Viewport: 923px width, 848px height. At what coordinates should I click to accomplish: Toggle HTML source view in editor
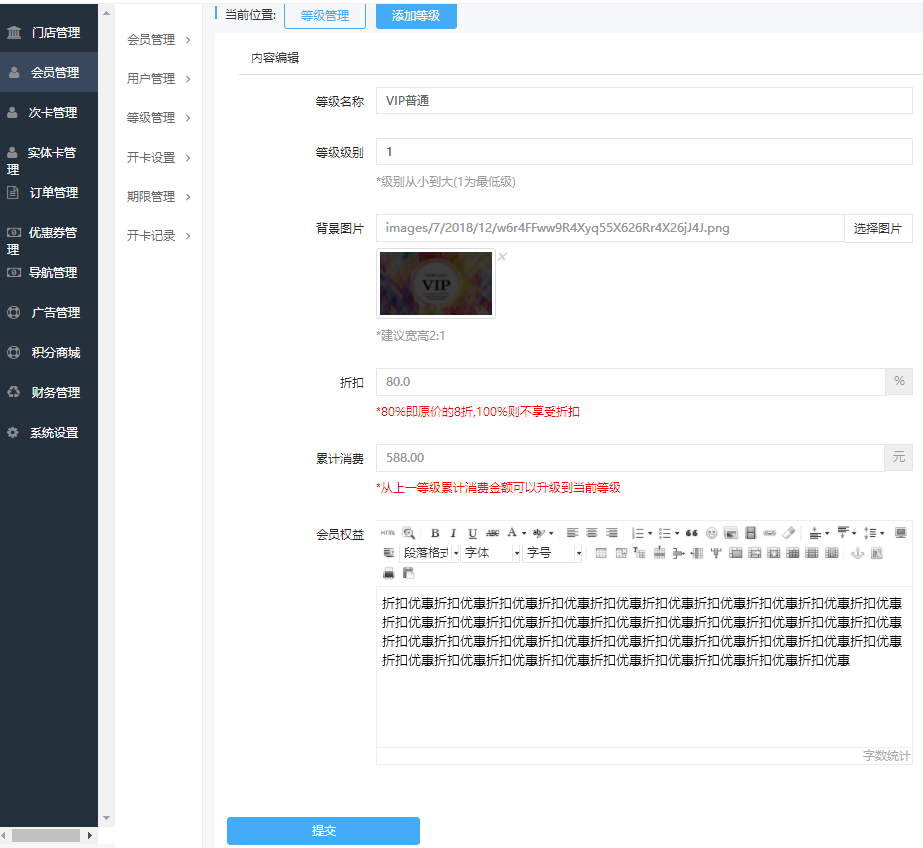(388, 533)
